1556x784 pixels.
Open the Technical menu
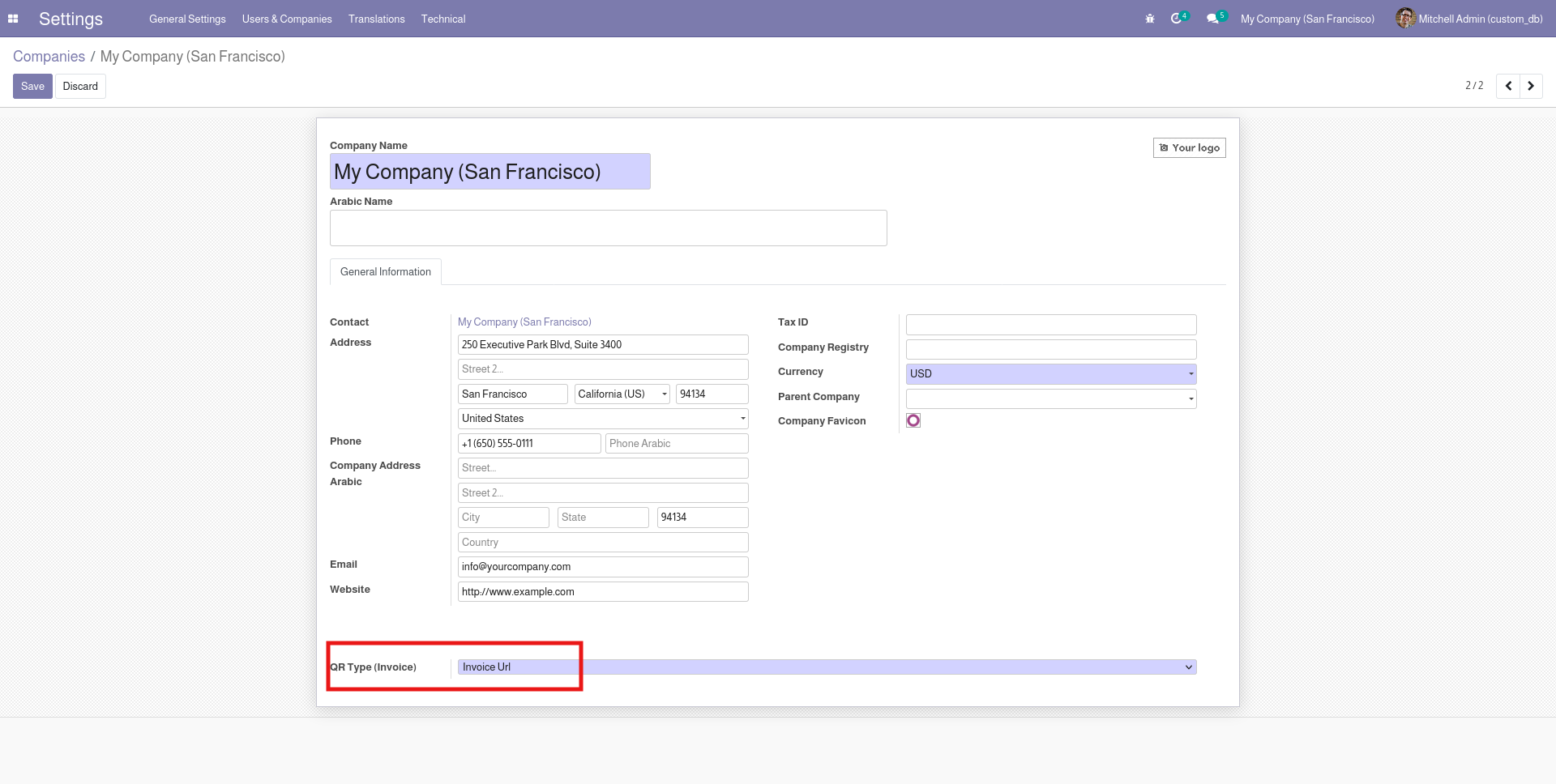(x=442, y=19)
